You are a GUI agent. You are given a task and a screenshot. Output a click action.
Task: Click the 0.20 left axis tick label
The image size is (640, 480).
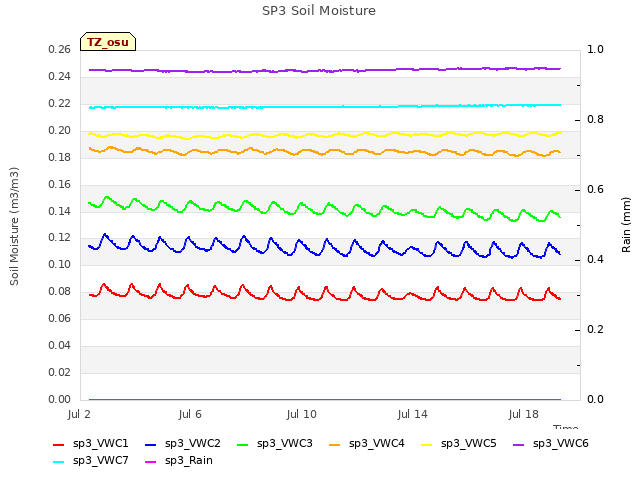tap(60, 131)
